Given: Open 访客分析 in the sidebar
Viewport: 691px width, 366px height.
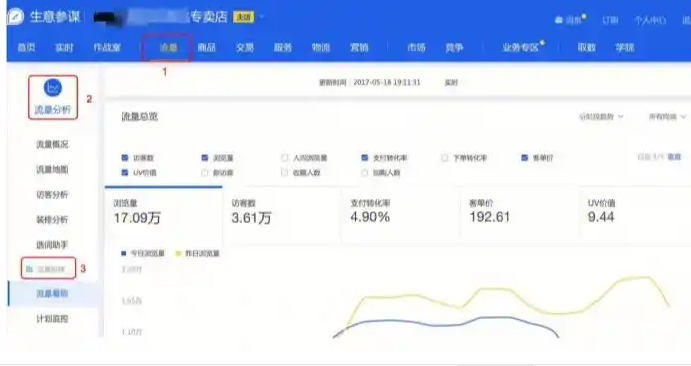Looking at the screenshot, I should pos(52,195).
